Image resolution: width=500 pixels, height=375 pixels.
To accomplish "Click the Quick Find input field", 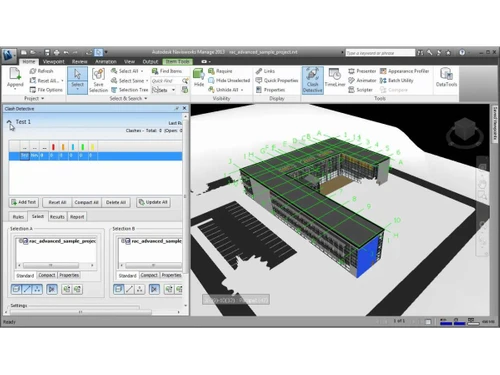I will tap(166, 81).
